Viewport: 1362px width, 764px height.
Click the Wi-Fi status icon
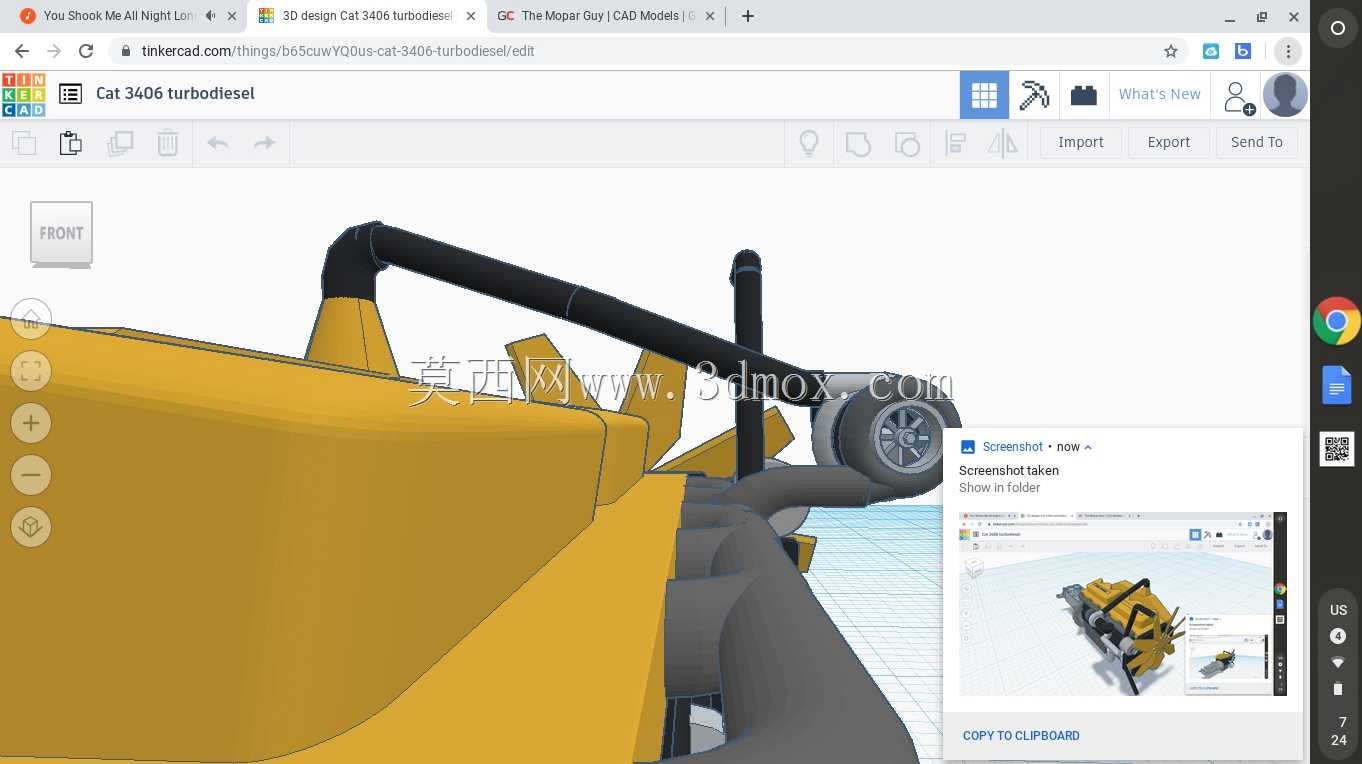point(1338,662)
